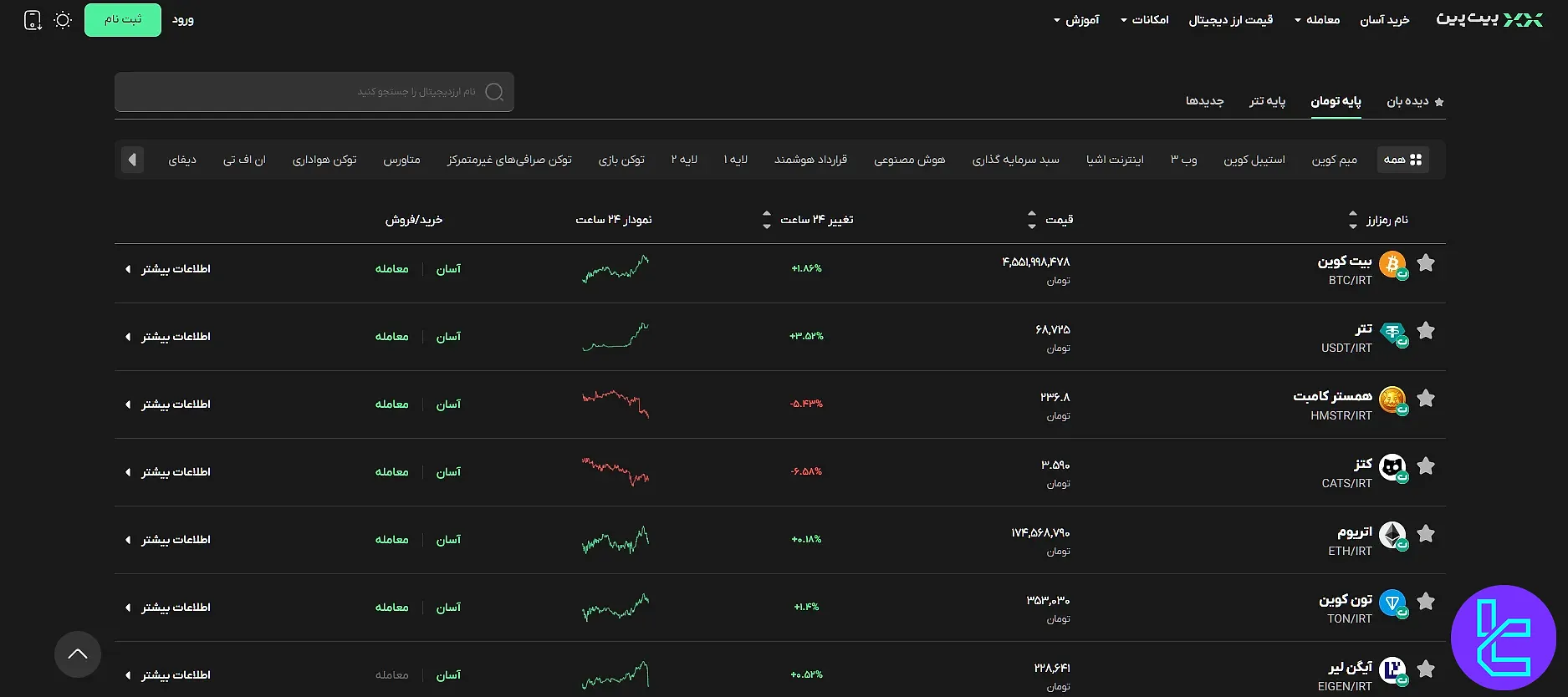
Task: Open the امکانات dropdown menu
Action: tap(1145, 20)
